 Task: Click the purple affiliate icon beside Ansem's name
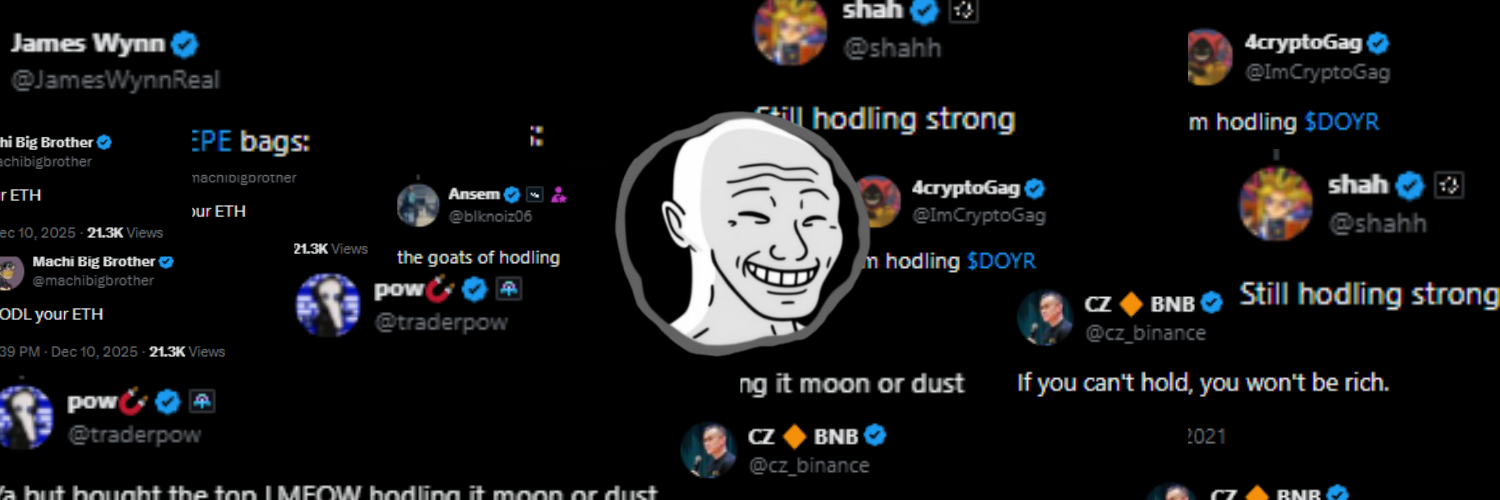[x=559, y=195]
